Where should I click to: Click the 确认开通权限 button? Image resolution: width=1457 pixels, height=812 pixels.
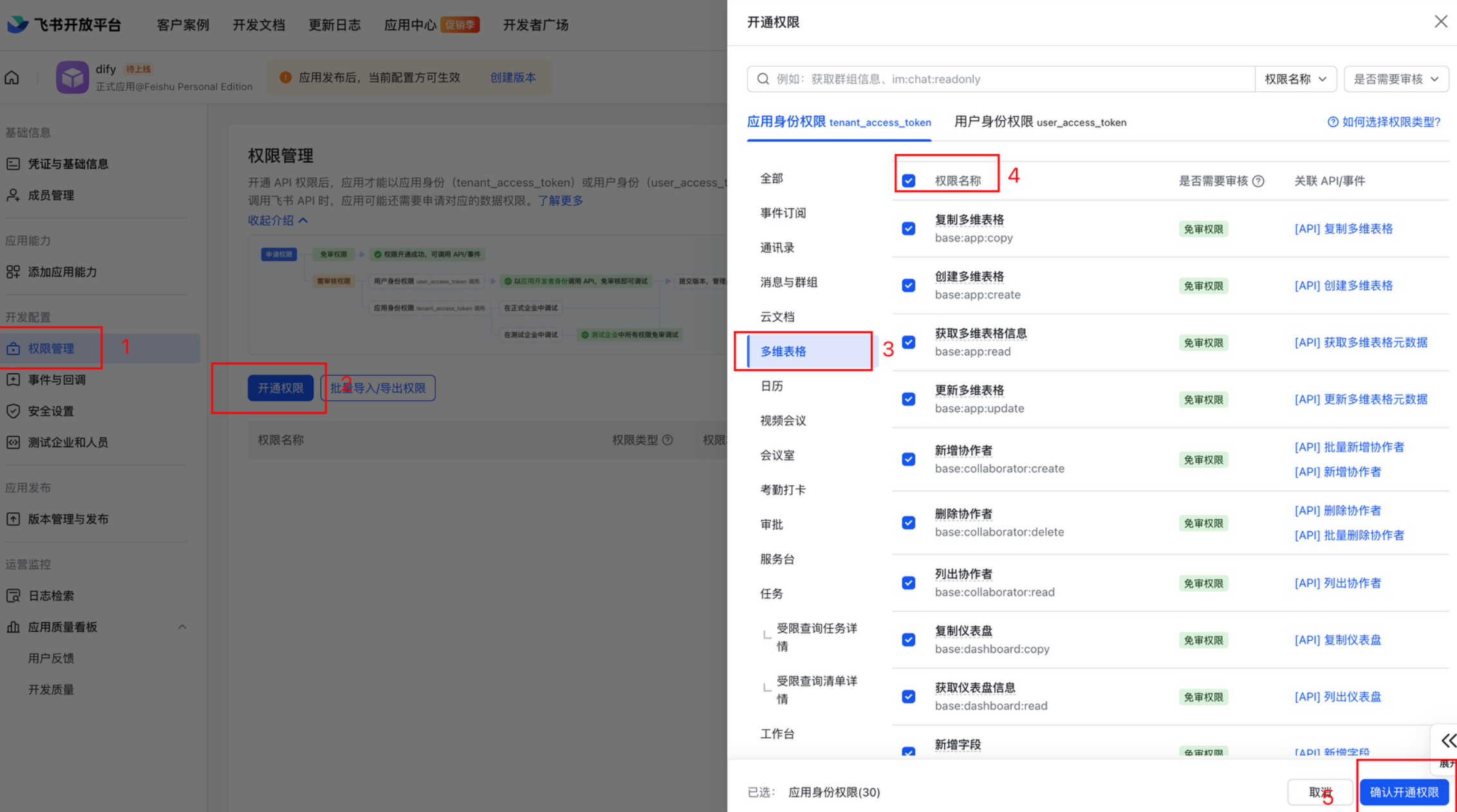tap(1404, 792)
